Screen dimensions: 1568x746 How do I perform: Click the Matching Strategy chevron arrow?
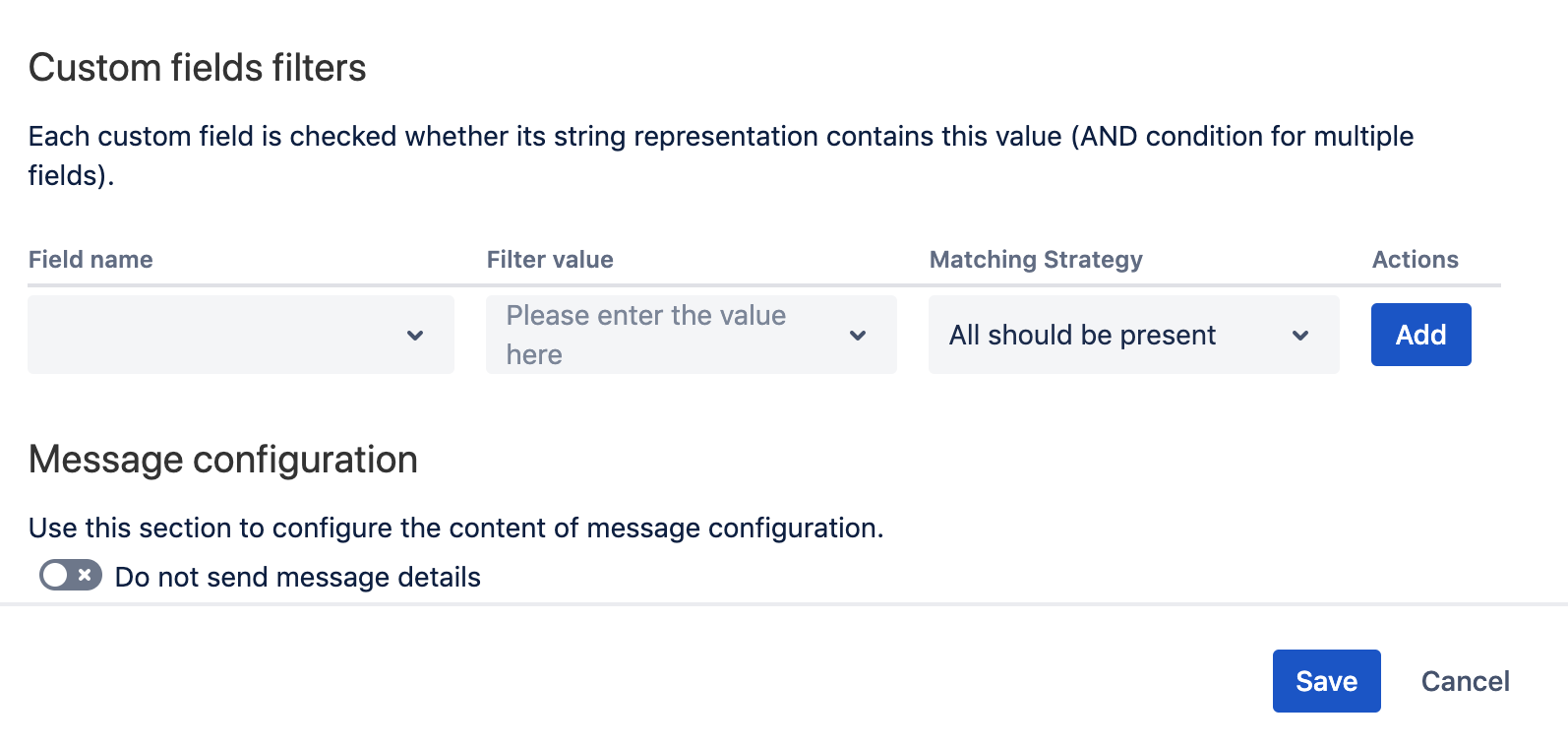[x=1300, y=336]
